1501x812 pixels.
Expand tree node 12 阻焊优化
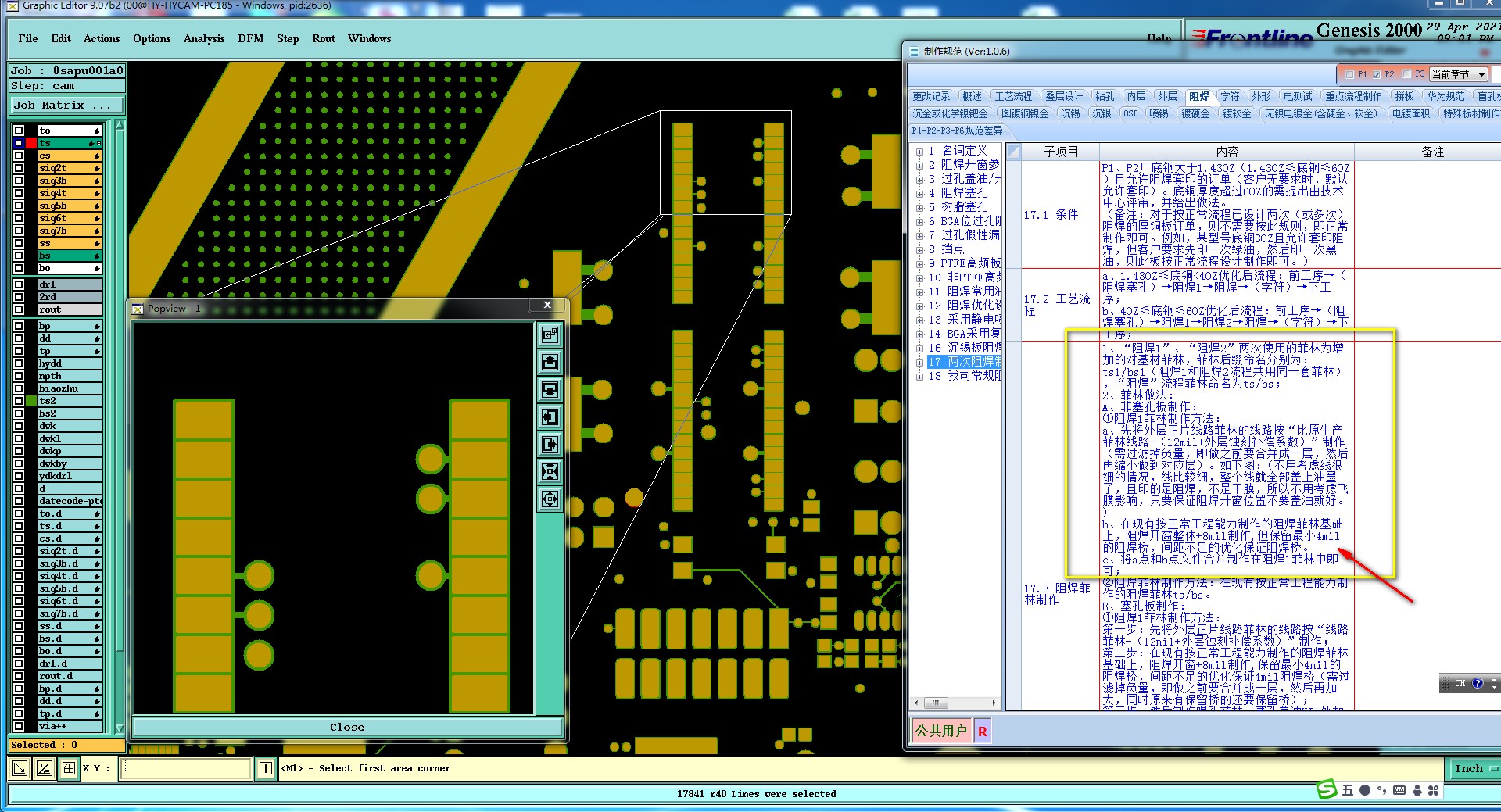pyautogui.click(x=920, y=306)
